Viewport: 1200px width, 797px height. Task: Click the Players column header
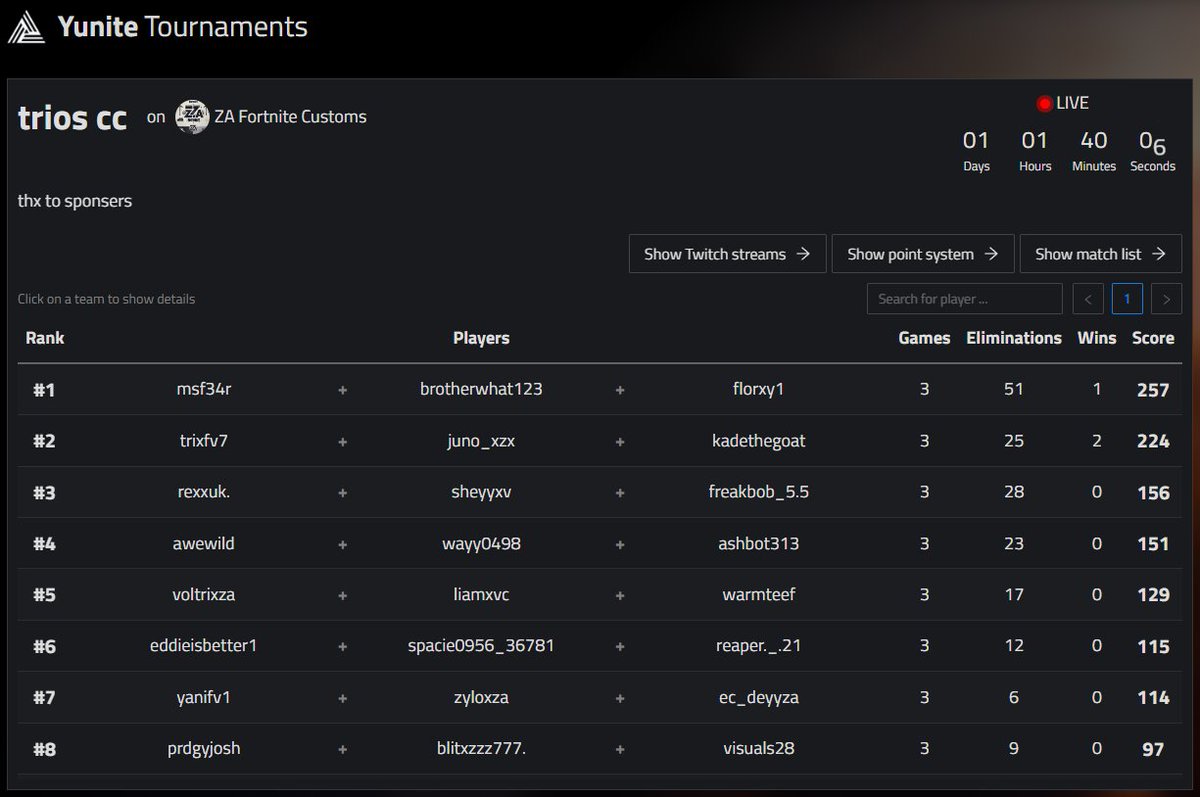pyautogui.click(x=481, y=338)
